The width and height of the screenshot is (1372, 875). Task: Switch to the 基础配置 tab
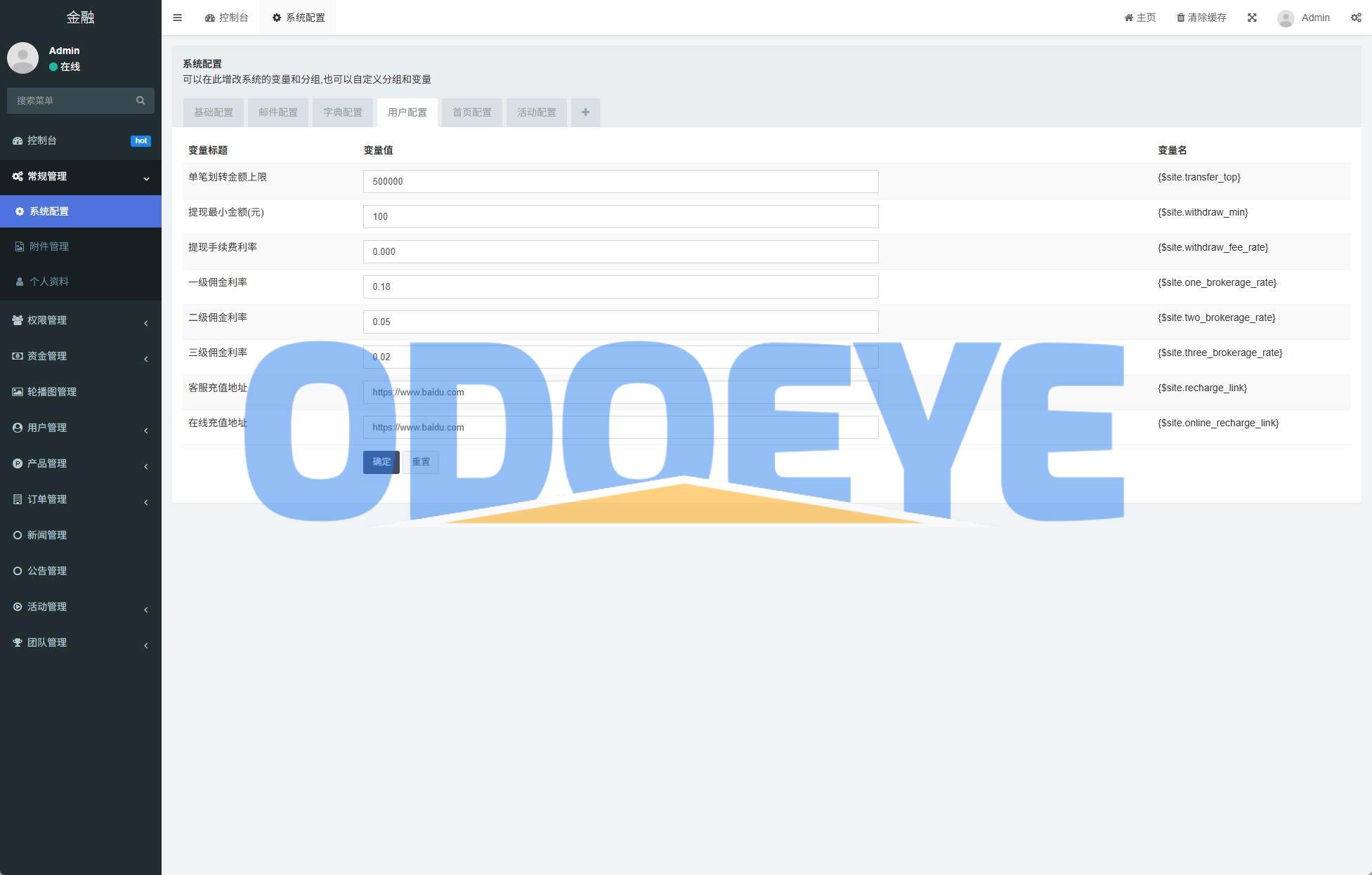[214, 112]
